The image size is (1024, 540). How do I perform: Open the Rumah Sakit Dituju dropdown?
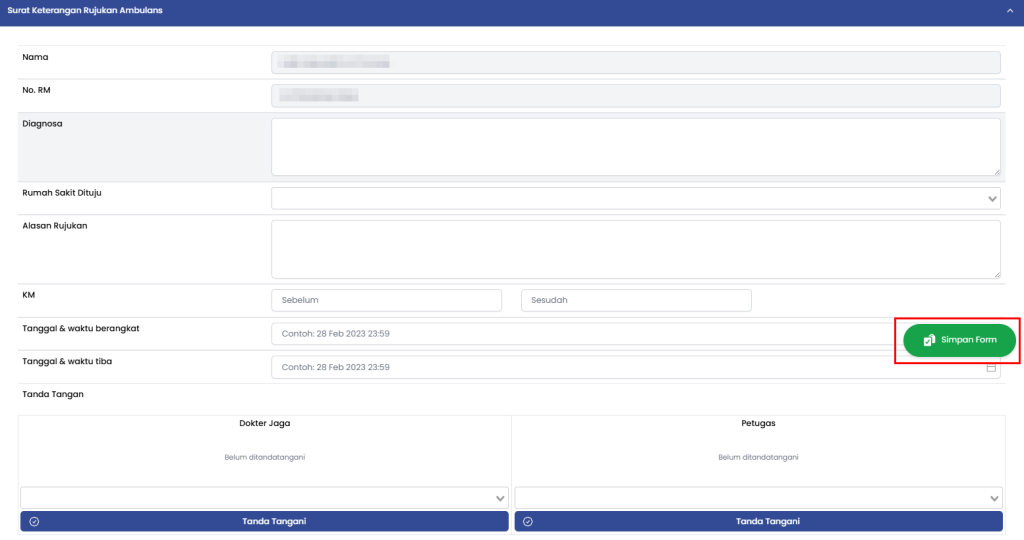tap(635, 198)
